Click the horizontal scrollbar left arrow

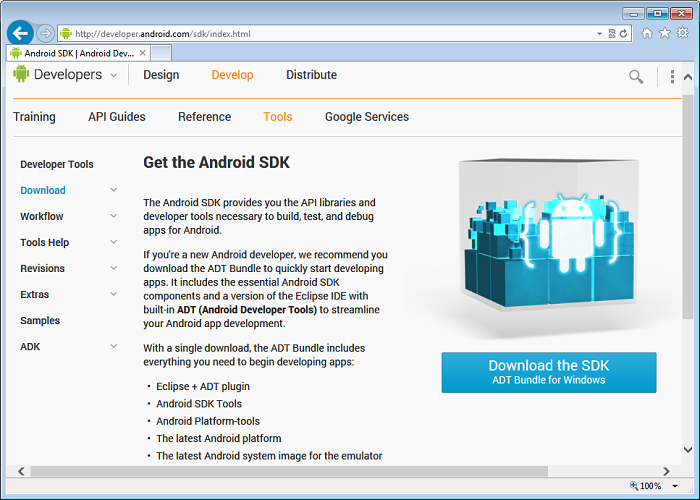point(21,471)
